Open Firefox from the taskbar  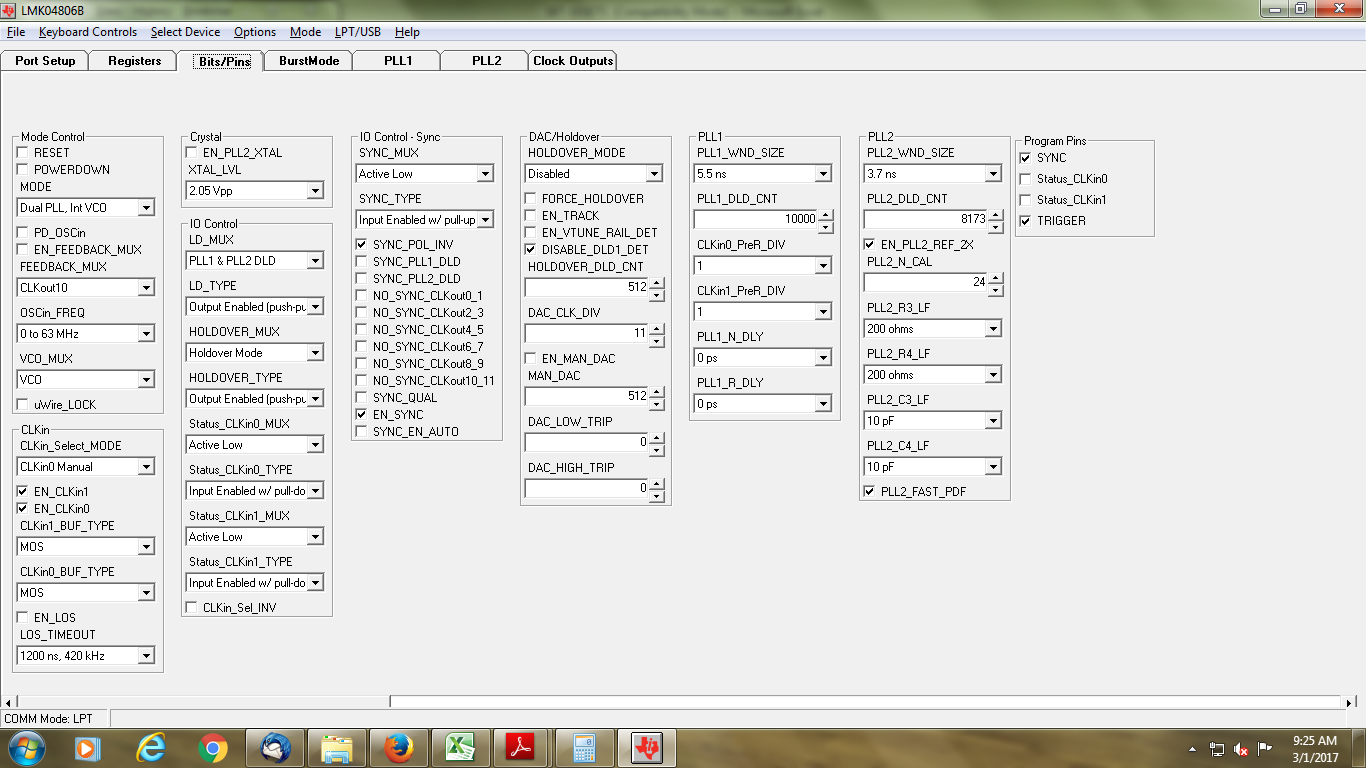[x=399, y=747]
